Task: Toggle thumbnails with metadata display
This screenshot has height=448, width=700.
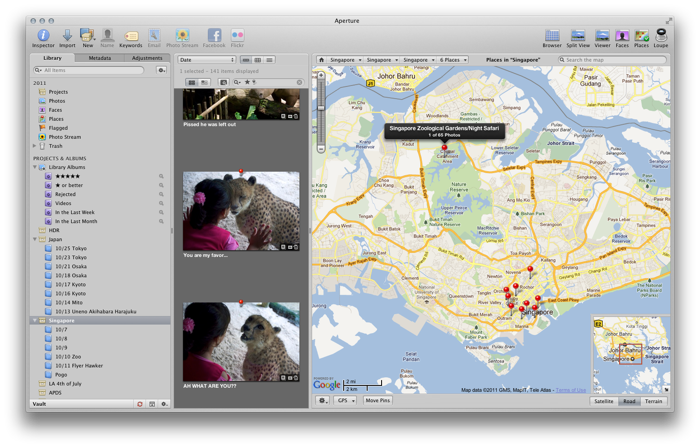Action: click(204, 82)
